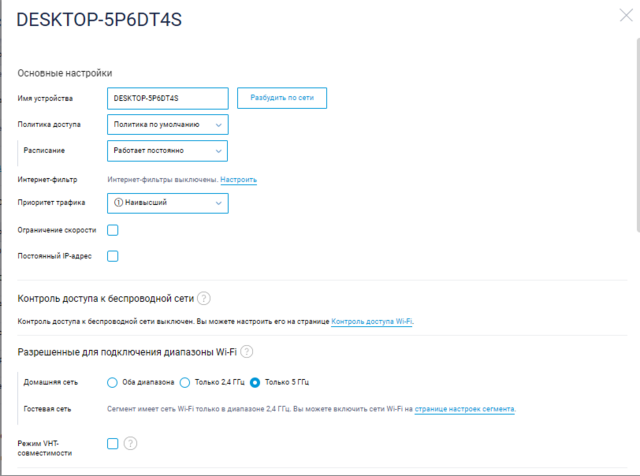Tick the Постоянный IP-адрес checkbox

(113, 256)
